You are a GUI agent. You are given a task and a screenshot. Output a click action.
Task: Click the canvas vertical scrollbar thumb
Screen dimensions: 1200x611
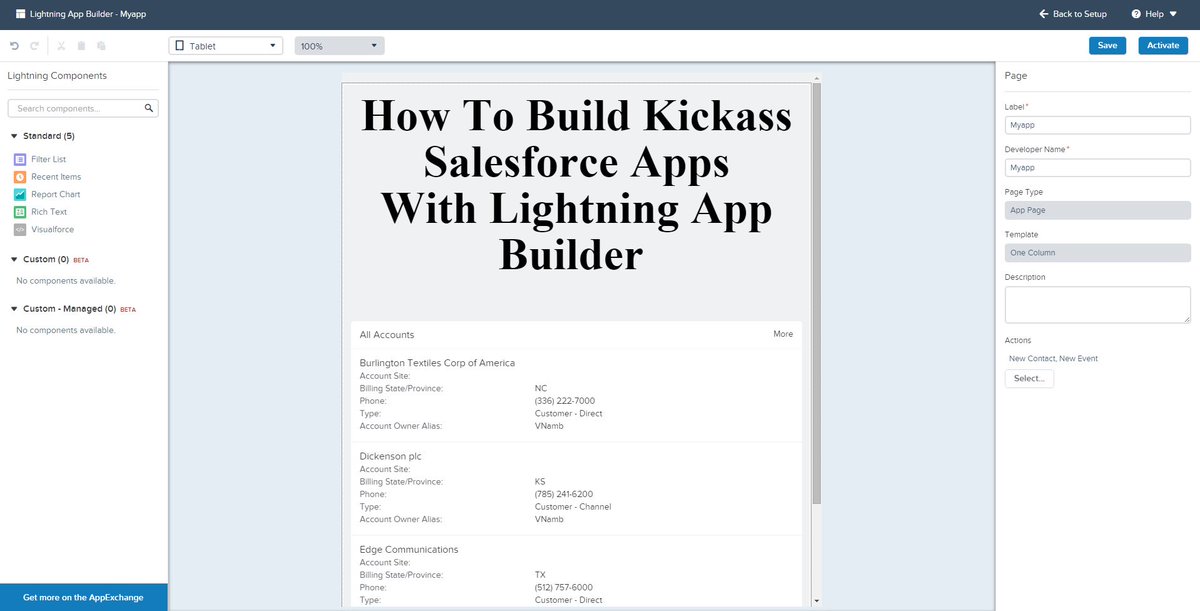tap(816, 293)
